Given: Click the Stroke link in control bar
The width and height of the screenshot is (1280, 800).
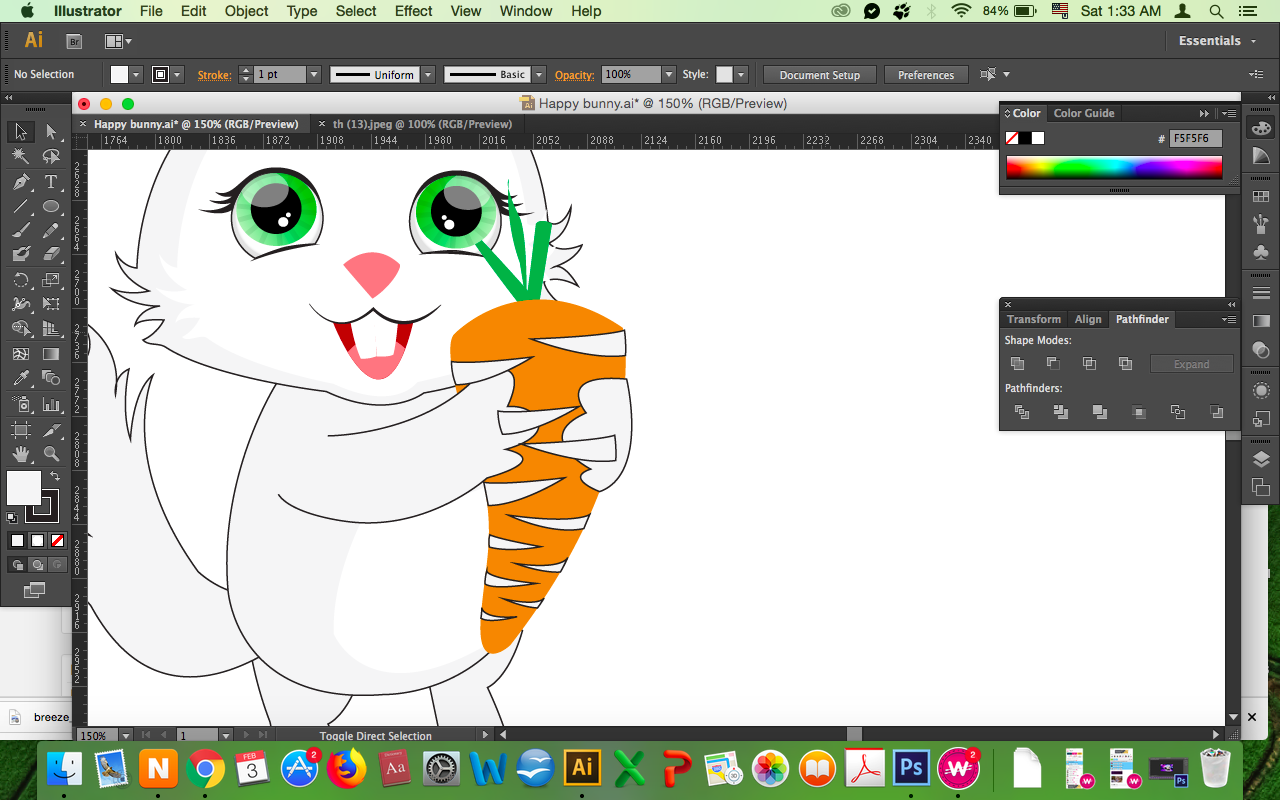Looking at the screenshot, I should (214, 75).
